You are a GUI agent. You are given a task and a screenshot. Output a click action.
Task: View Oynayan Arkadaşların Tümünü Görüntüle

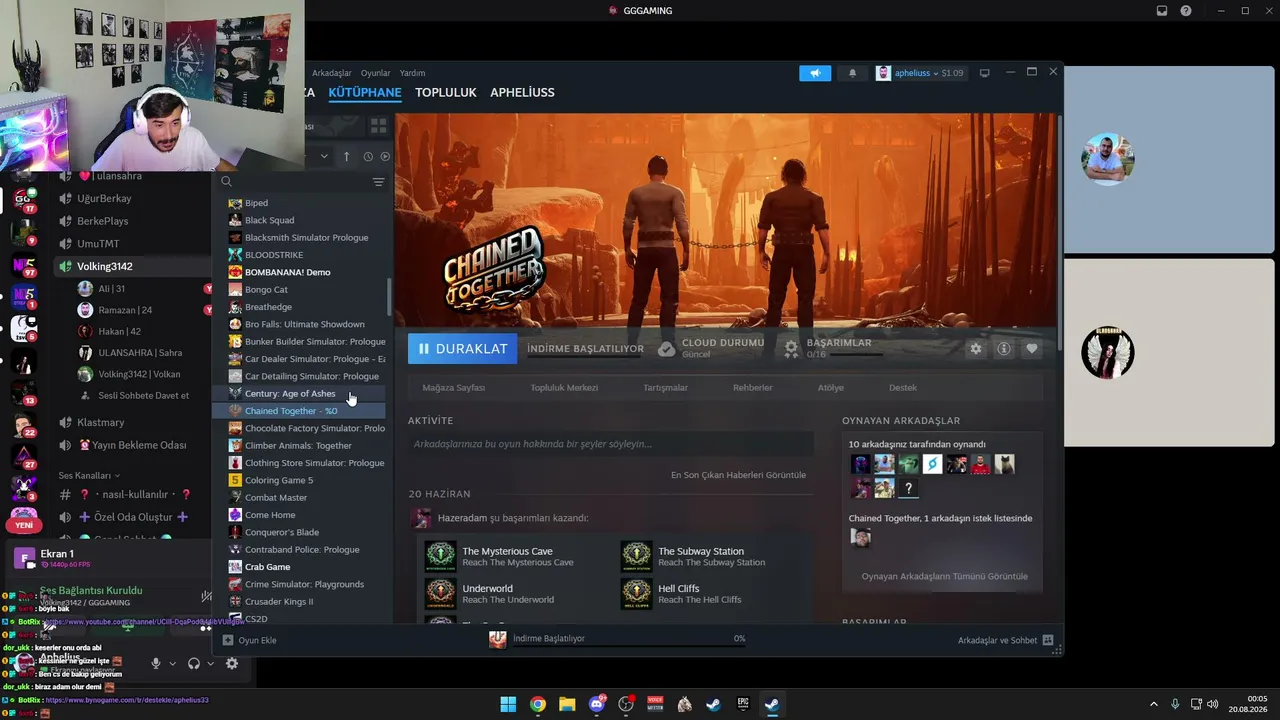944,576
